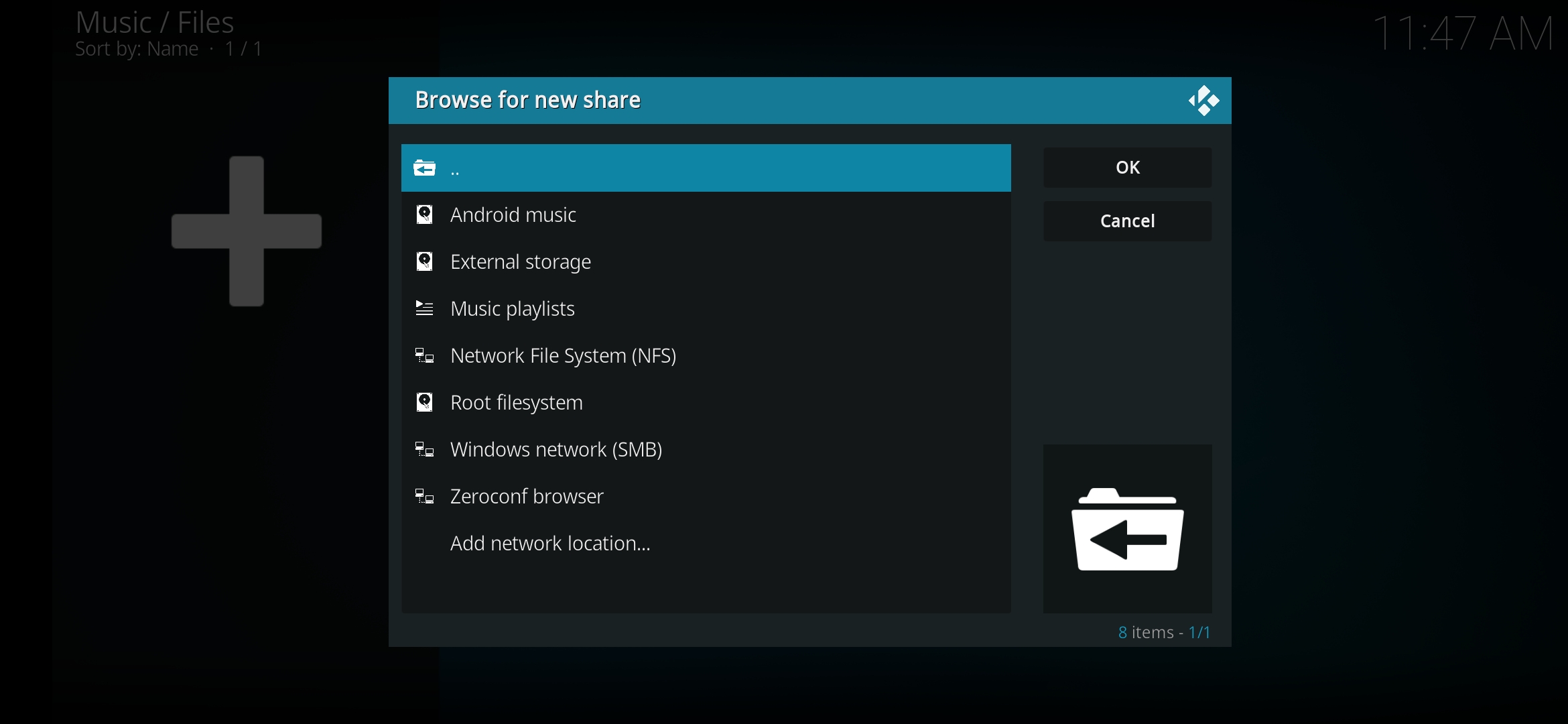Click the Kodi logo close icon

tap(1204, 101)
